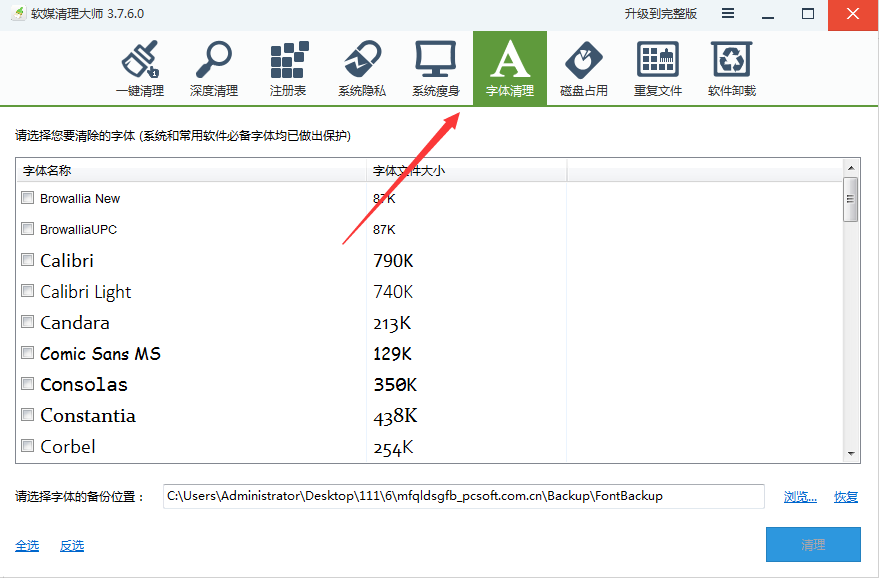
Task: Sort by 字体名称 column header
Action: tap(192, 171)
